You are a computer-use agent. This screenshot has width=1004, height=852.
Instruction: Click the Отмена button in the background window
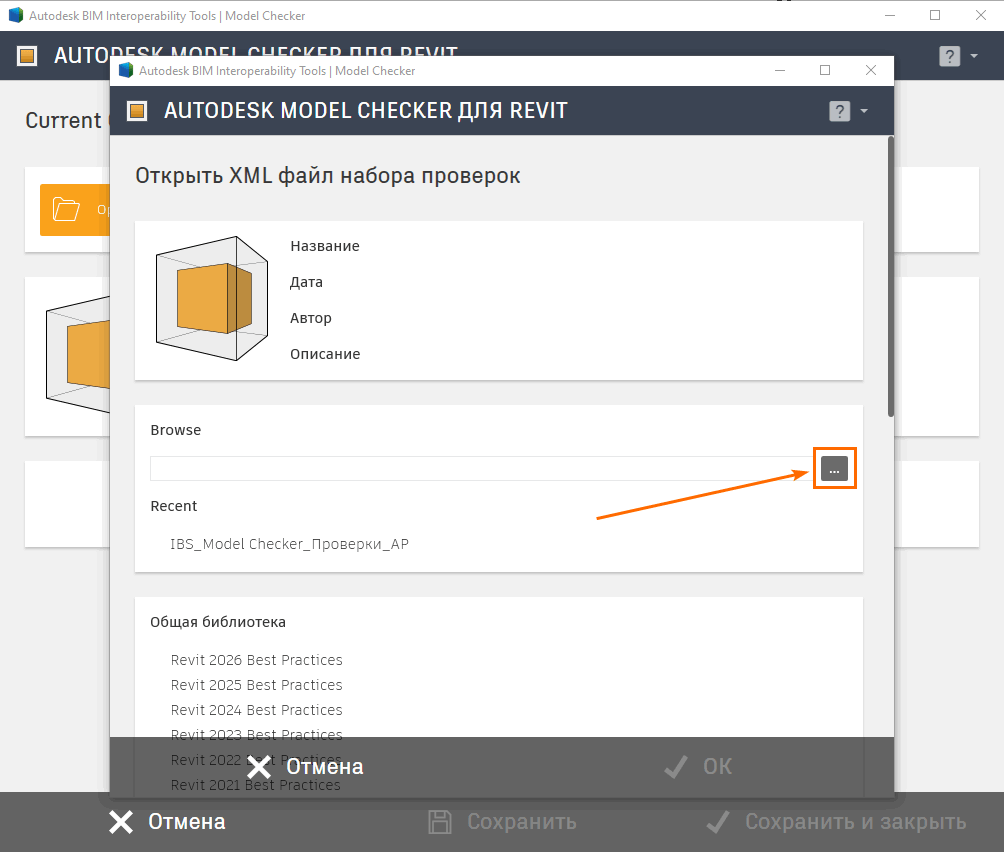click(166, 822)
